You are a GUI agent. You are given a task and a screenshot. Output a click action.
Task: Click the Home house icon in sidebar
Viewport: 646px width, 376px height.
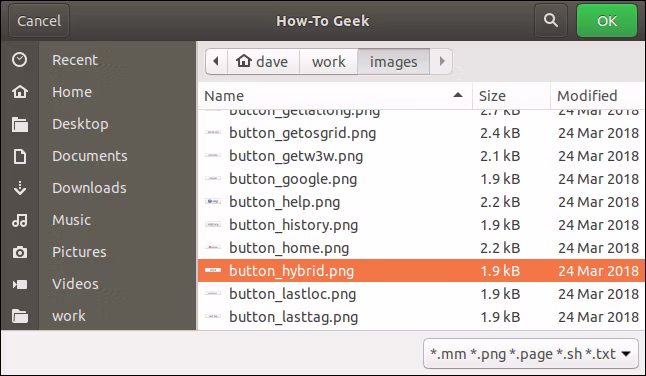[x=20, y=92]
